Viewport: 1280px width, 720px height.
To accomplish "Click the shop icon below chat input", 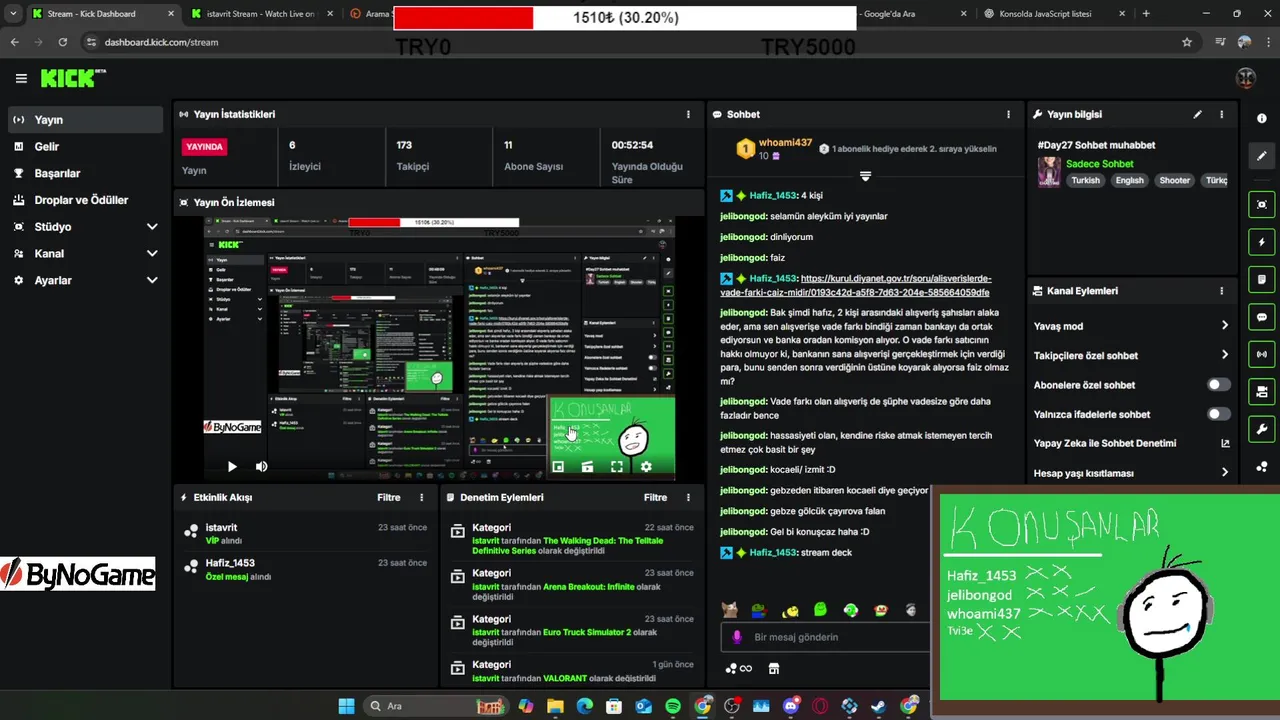I will click(773, 668).
